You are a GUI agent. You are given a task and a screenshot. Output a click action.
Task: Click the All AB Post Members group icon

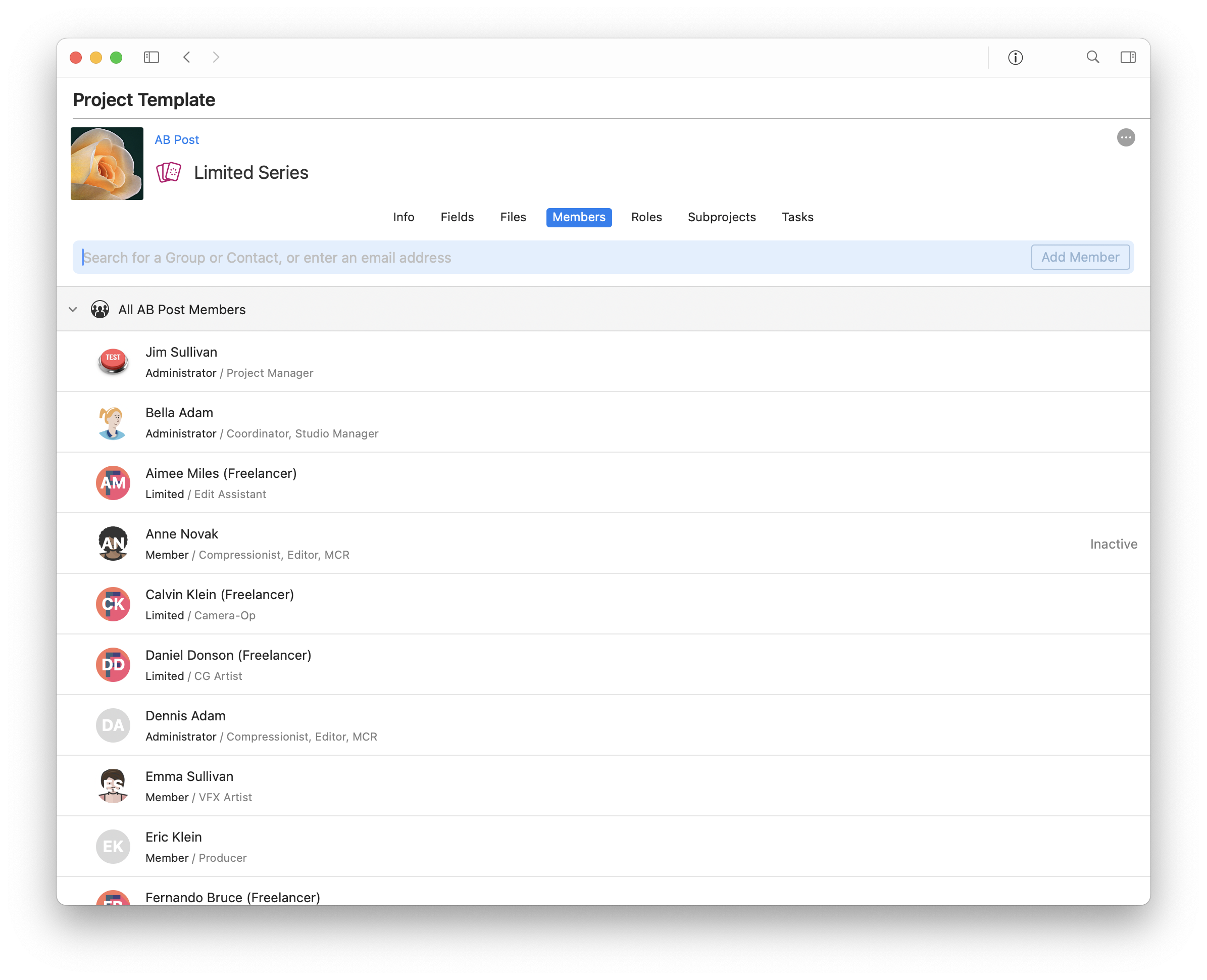pyautogui.click(x=100, y=309)
